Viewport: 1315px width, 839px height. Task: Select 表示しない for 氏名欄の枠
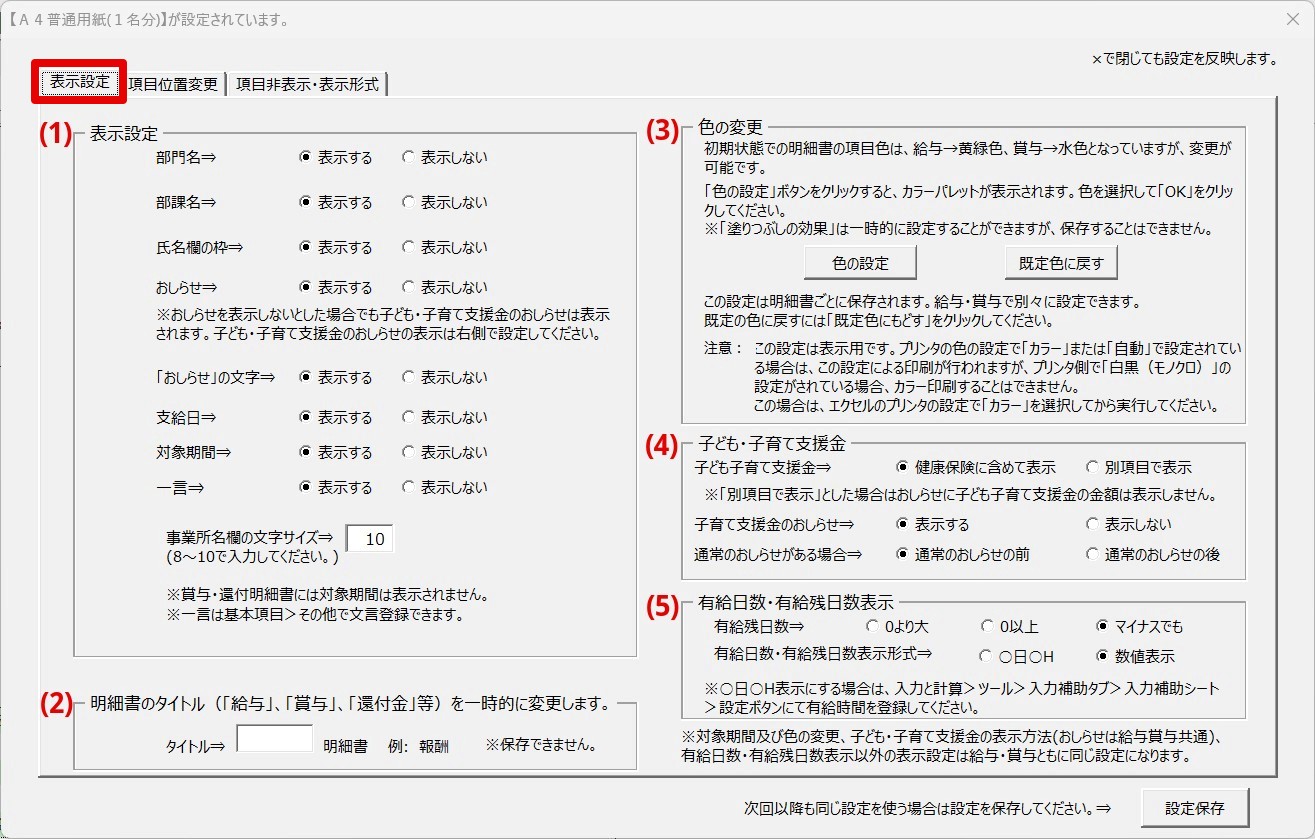tap(445, 247)
